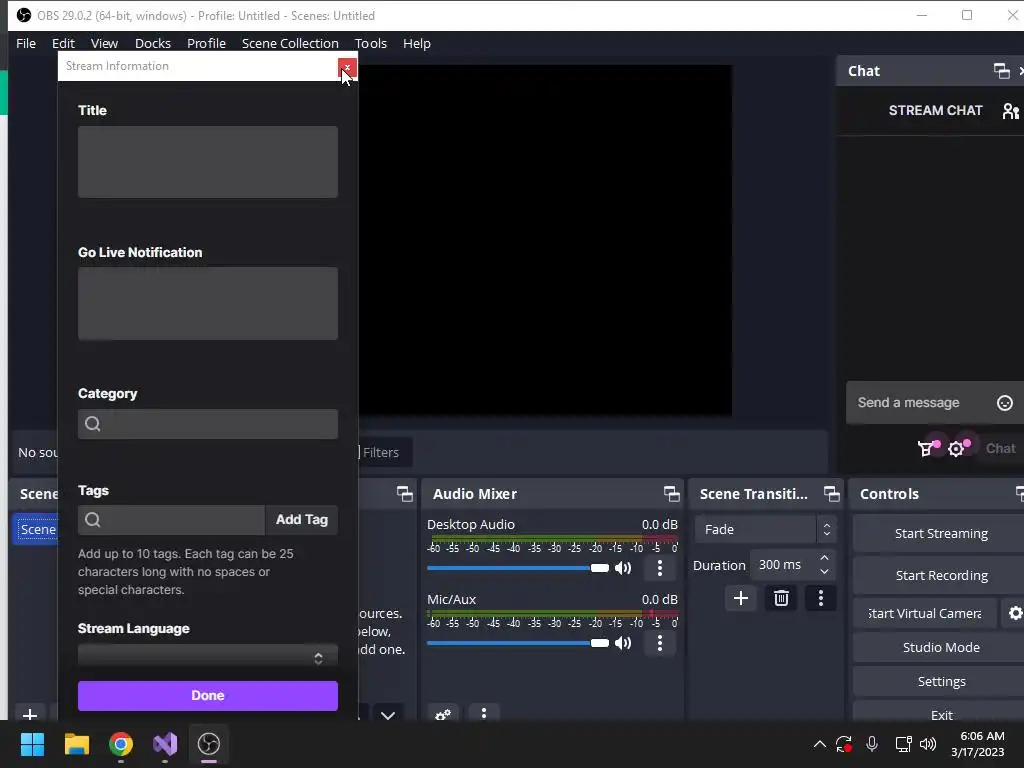Screen dimensions: 1024x768
Task: Open Visual Studio from the taskbar
Action: (x=165, y=744)
